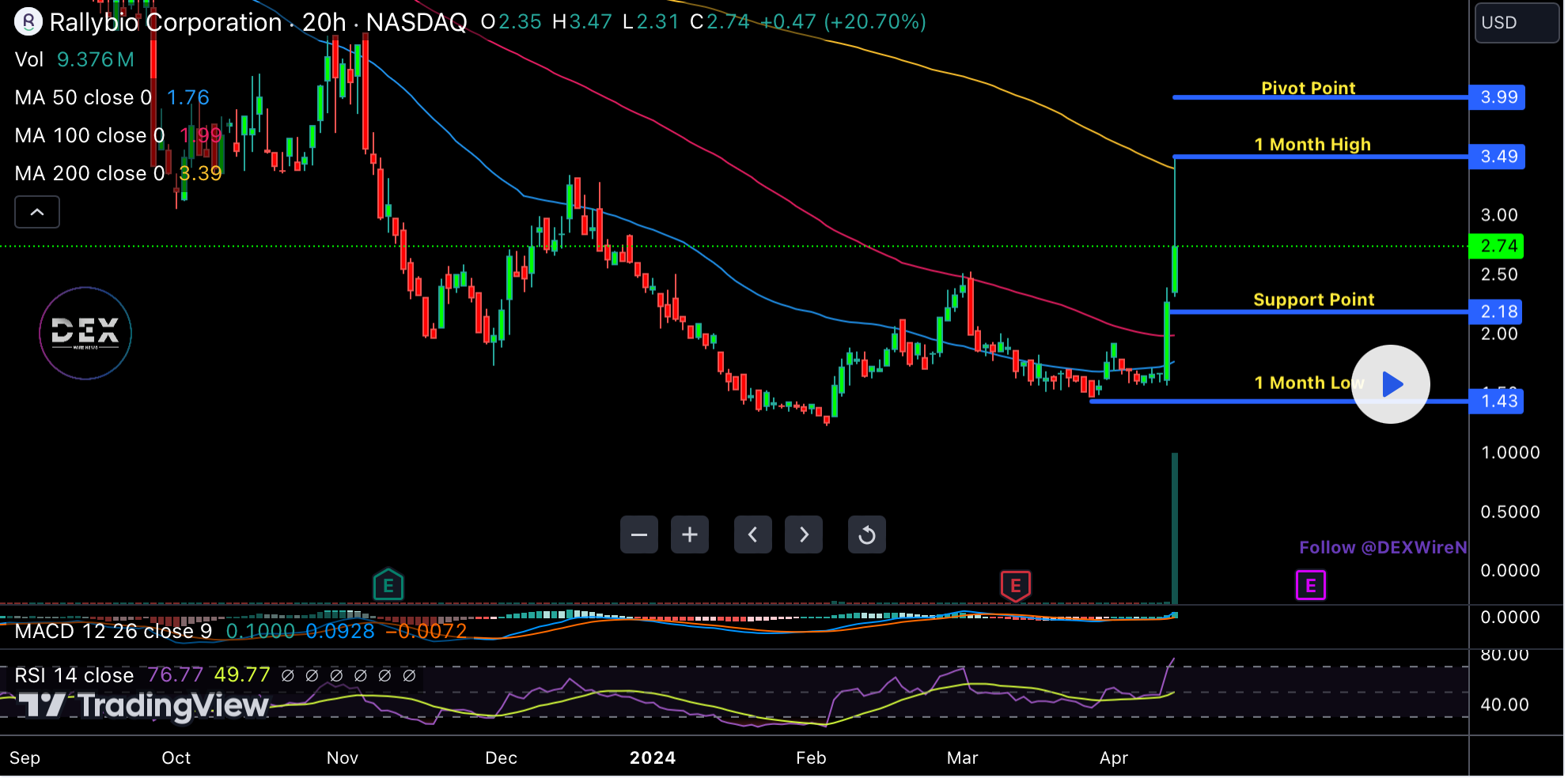This screenshot has height=778, width=1568.
Task: Open the red earnings marker near March
Action: [1016, 586]
